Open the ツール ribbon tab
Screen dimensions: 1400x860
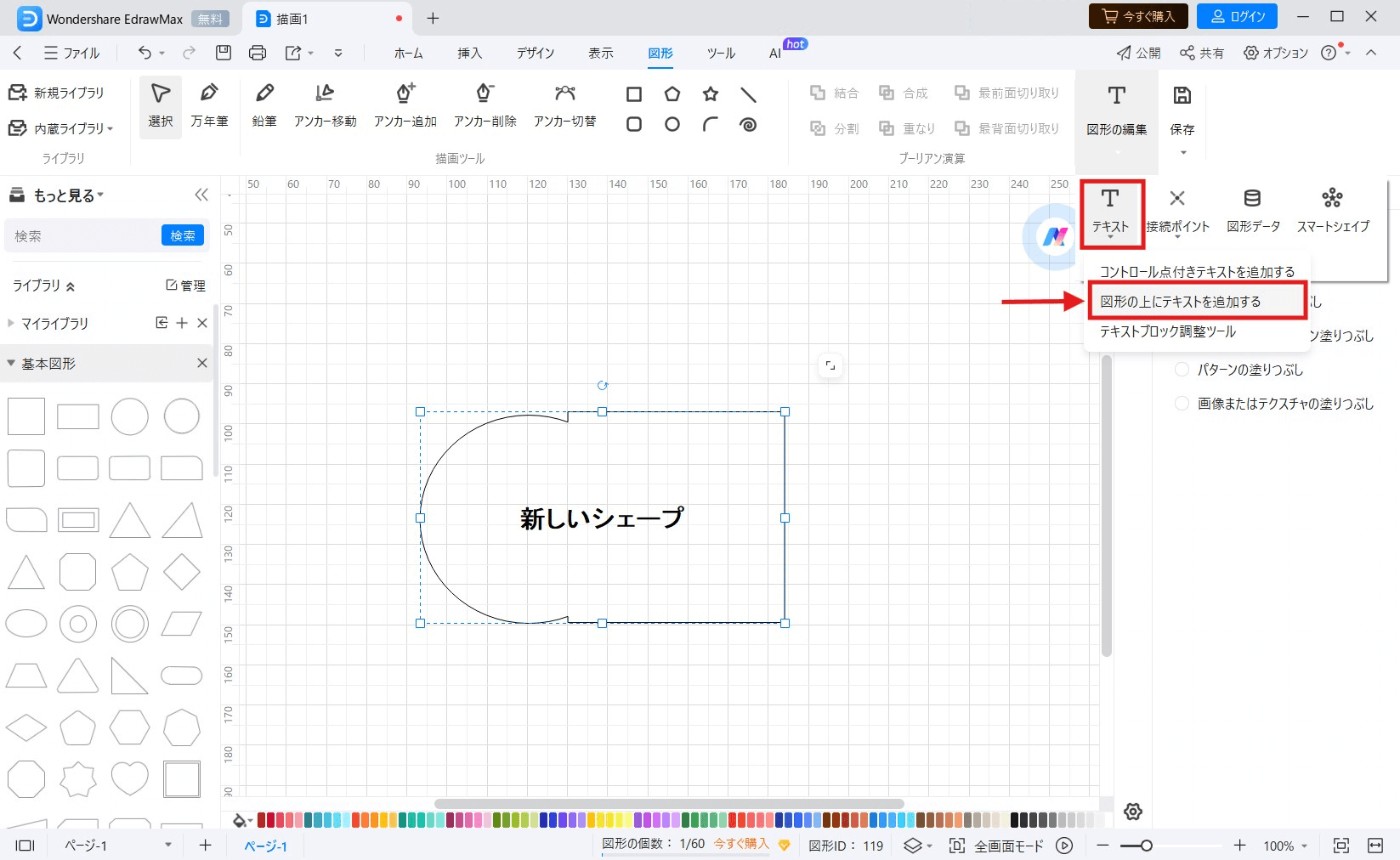click(x=721, y=53)
